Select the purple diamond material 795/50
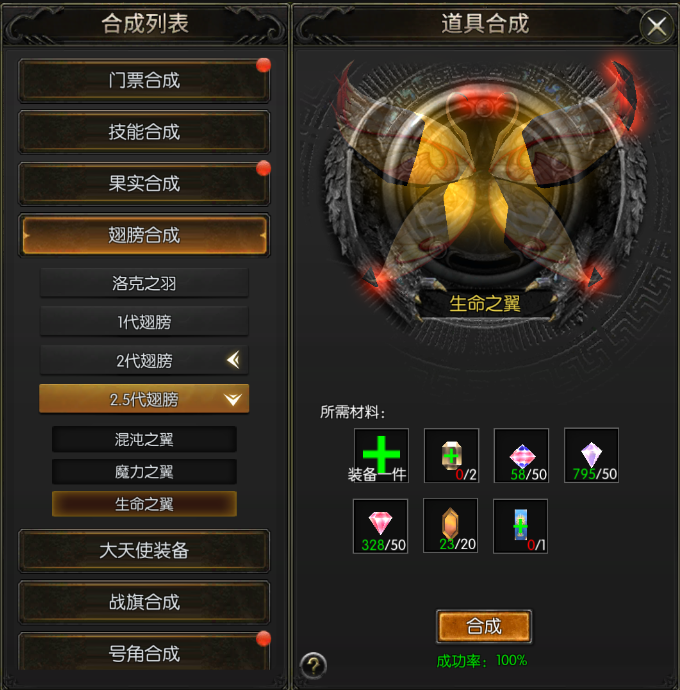Image resolution: width=680 pixels, height=690 pixels. tap(591, 455)
